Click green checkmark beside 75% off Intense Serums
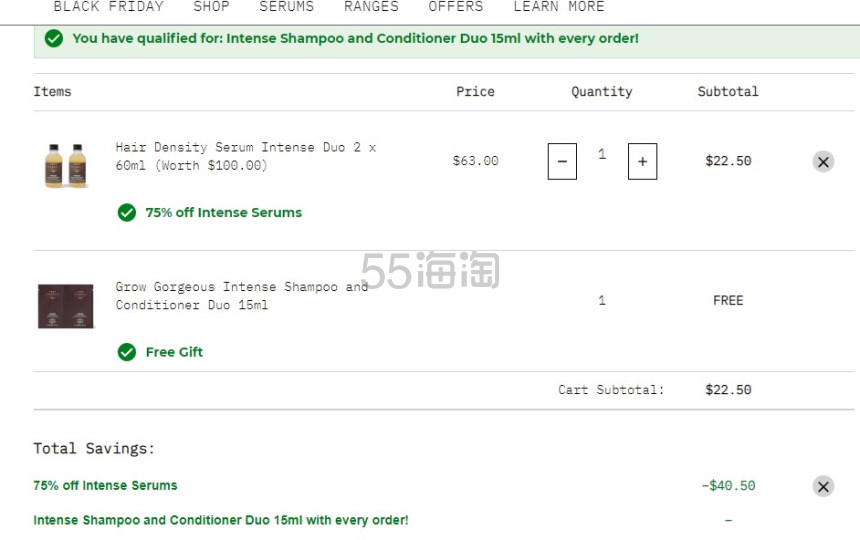Viewport: 860px width, 540px height. point(127,213)
